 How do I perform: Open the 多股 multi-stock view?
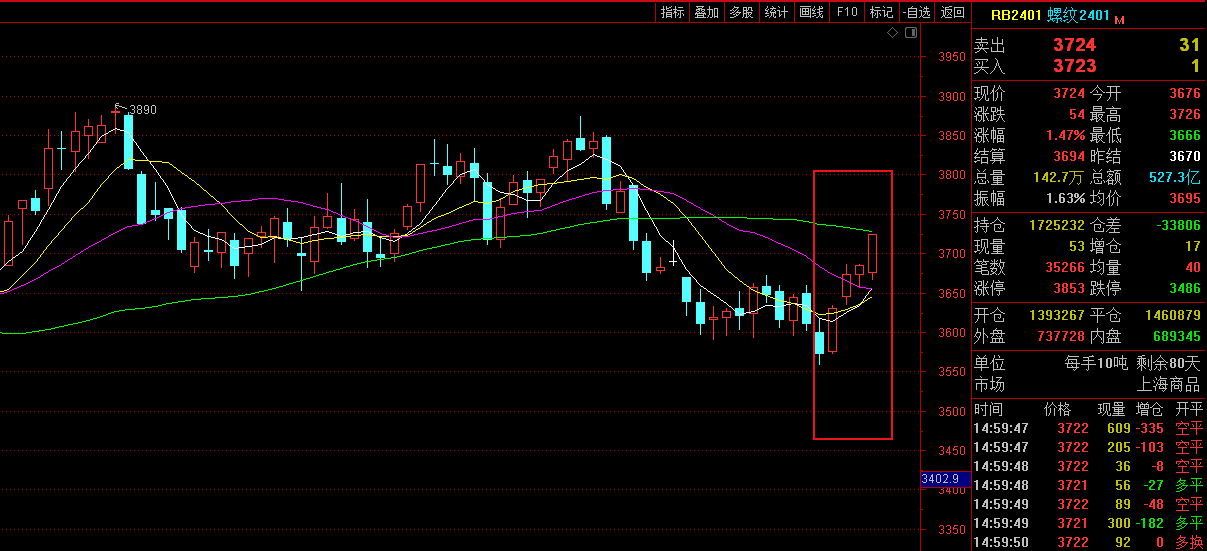[741, 12]
